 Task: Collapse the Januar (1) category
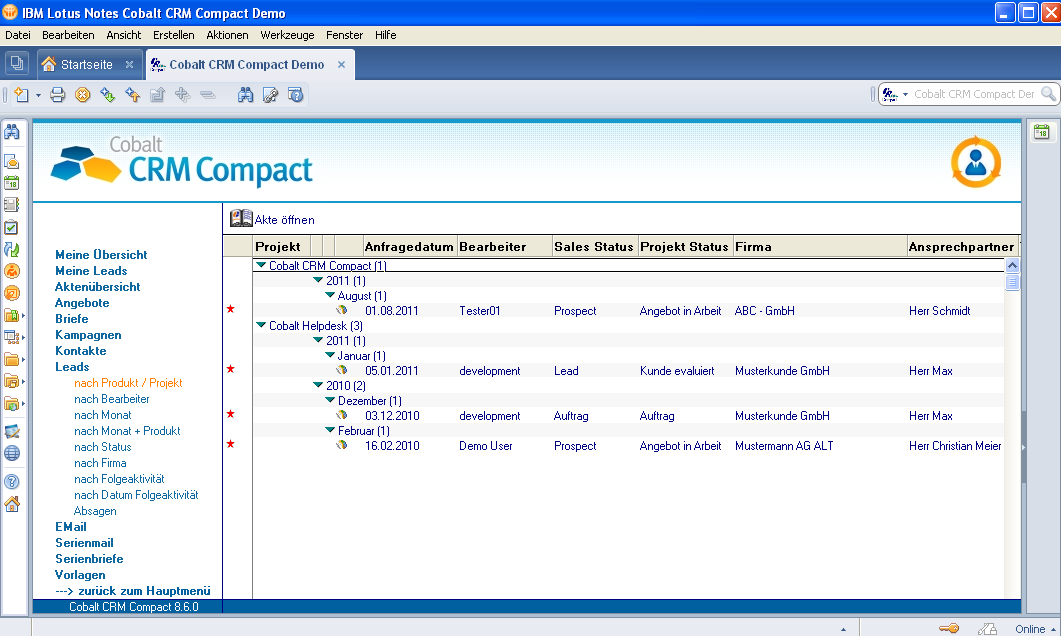click(x=330, y=355)
